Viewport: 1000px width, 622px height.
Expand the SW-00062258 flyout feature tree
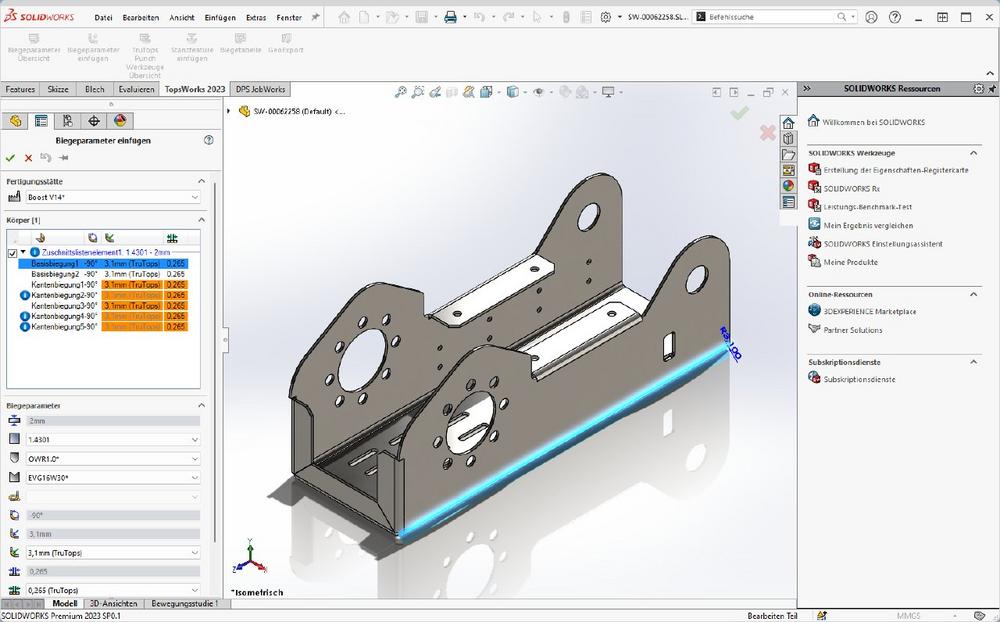(229, 111)
